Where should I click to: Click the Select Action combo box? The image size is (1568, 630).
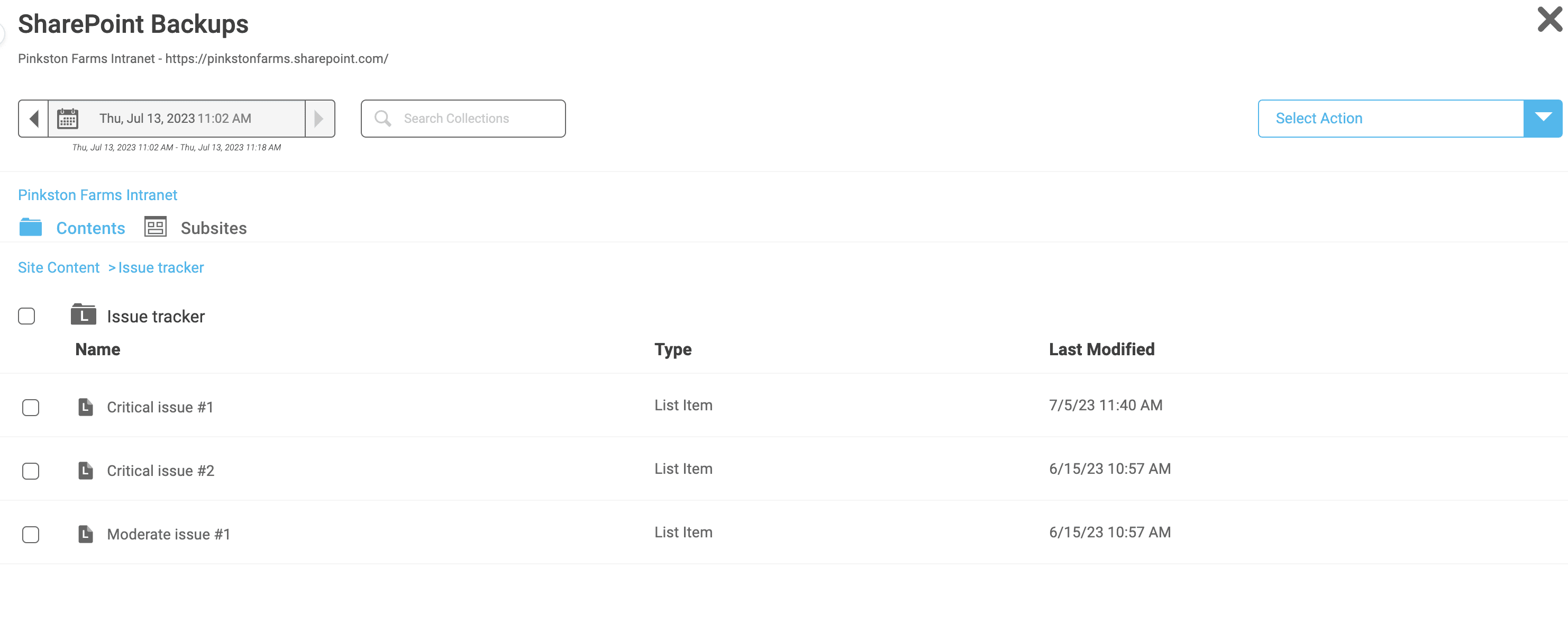point(1410,118)
